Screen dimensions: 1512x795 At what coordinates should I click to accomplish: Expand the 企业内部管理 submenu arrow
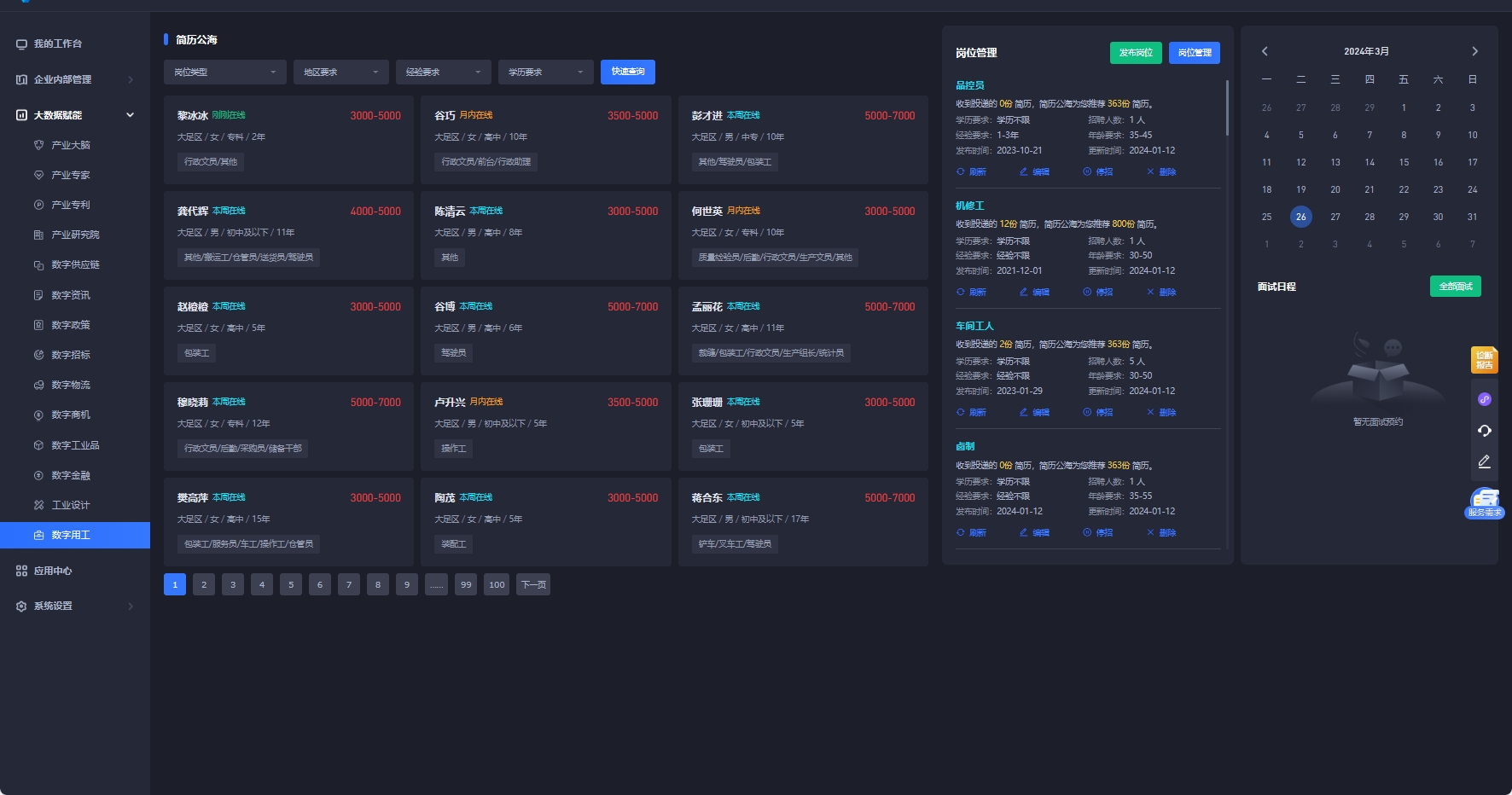(x=131, y=79)
